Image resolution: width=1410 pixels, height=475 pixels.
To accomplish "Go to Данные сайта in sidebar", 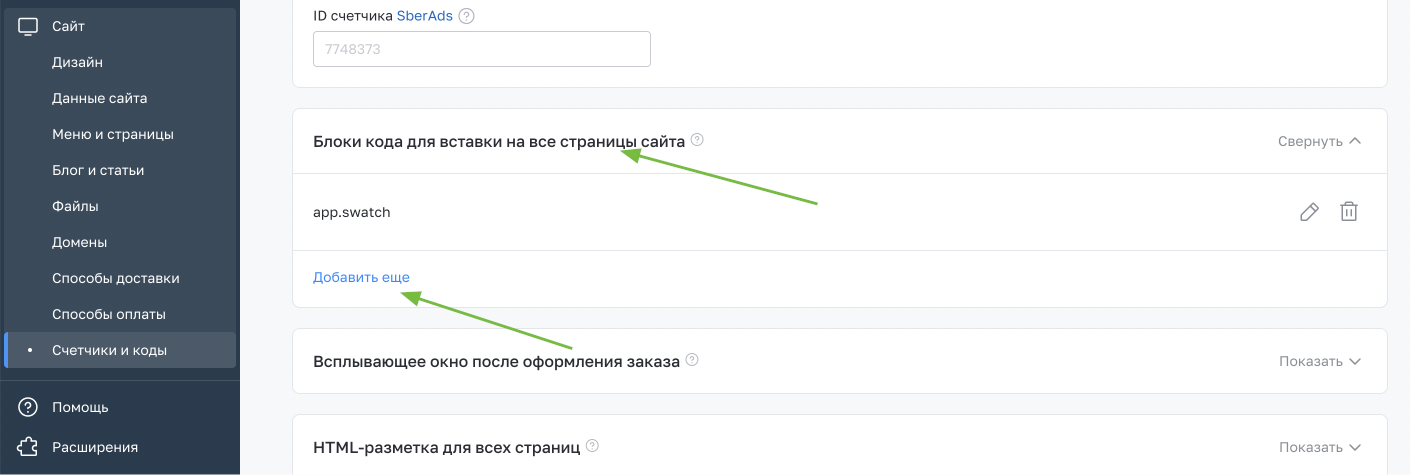I will coord(99,98).
